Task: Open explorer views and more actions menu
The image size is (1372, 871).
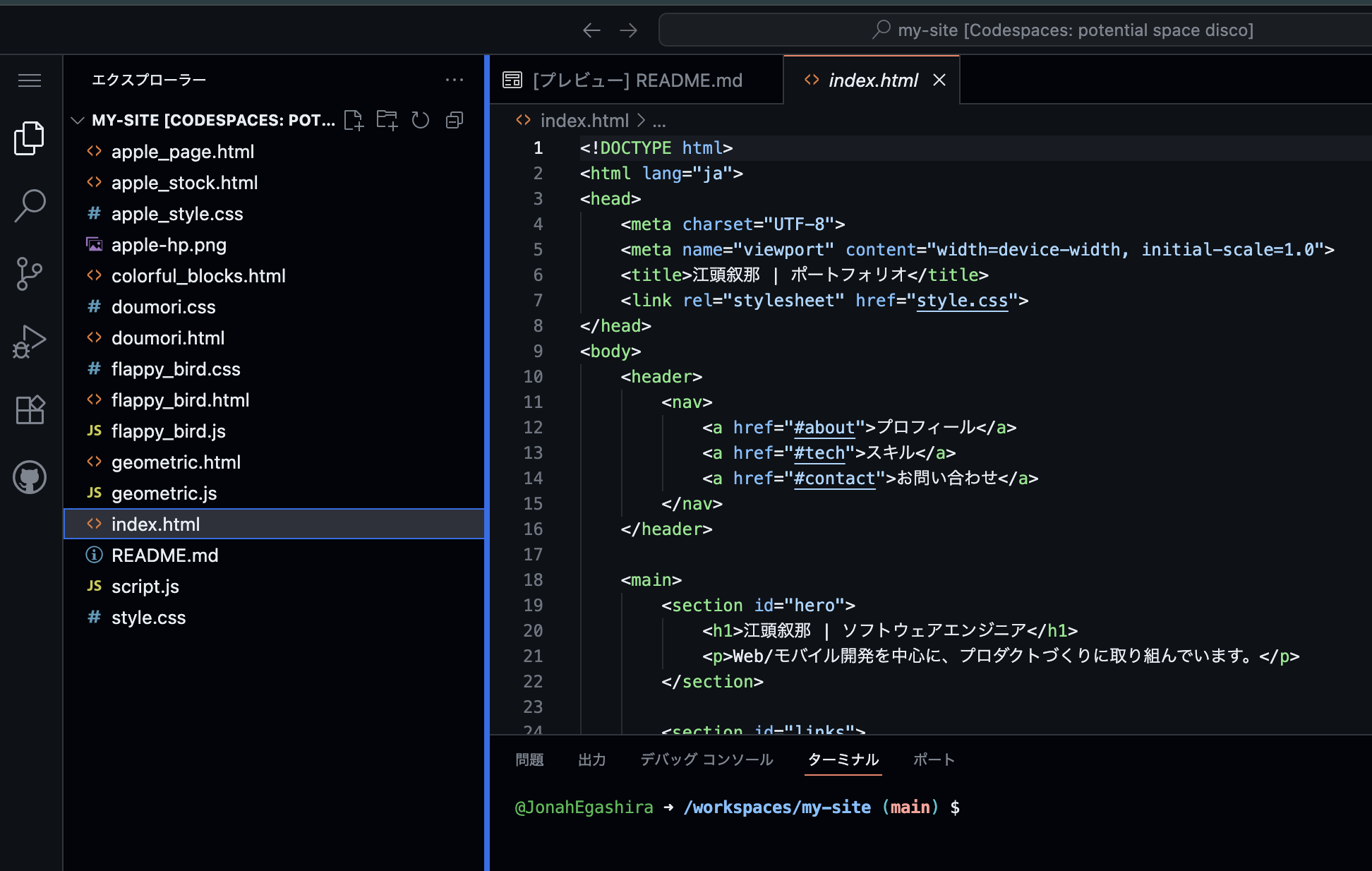Action: (455, 80)
